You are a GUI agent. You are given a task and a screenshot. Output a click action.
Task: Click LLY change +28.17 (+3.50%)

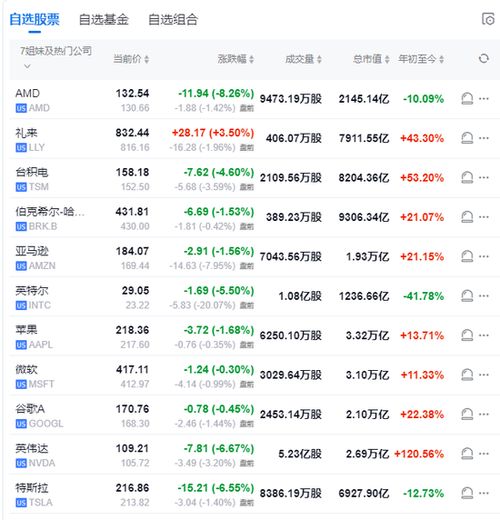click(213, 133)
